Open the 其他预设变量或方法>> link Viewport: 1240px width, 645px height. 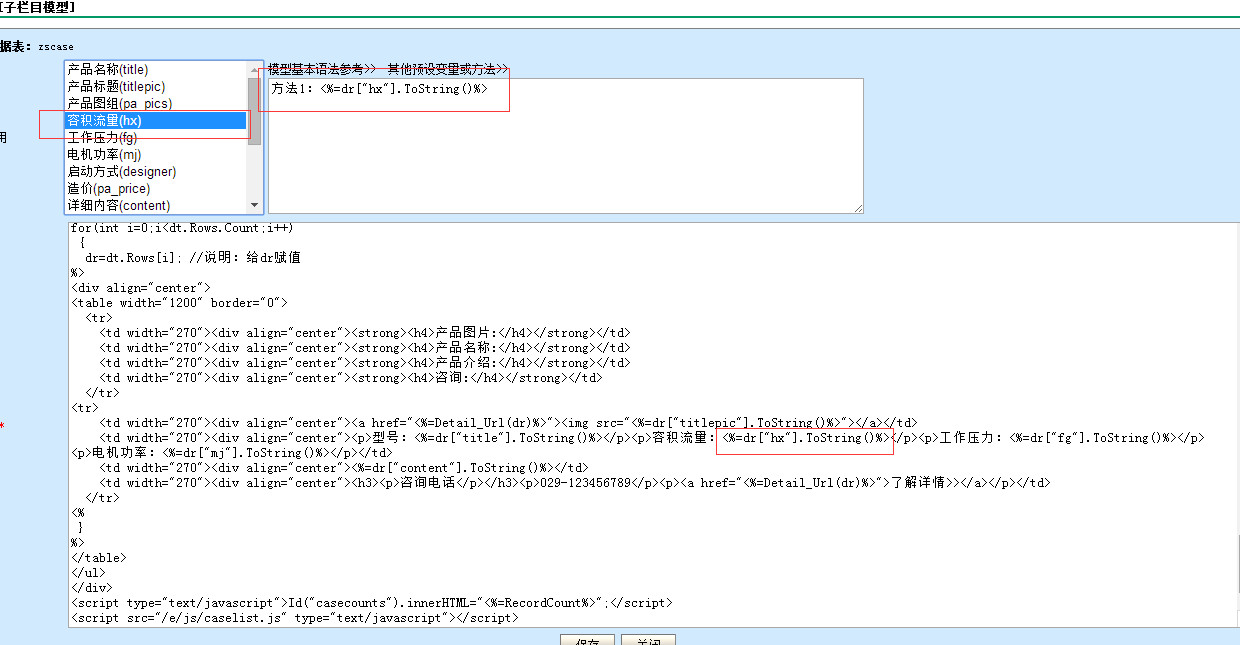pos(448,69)
